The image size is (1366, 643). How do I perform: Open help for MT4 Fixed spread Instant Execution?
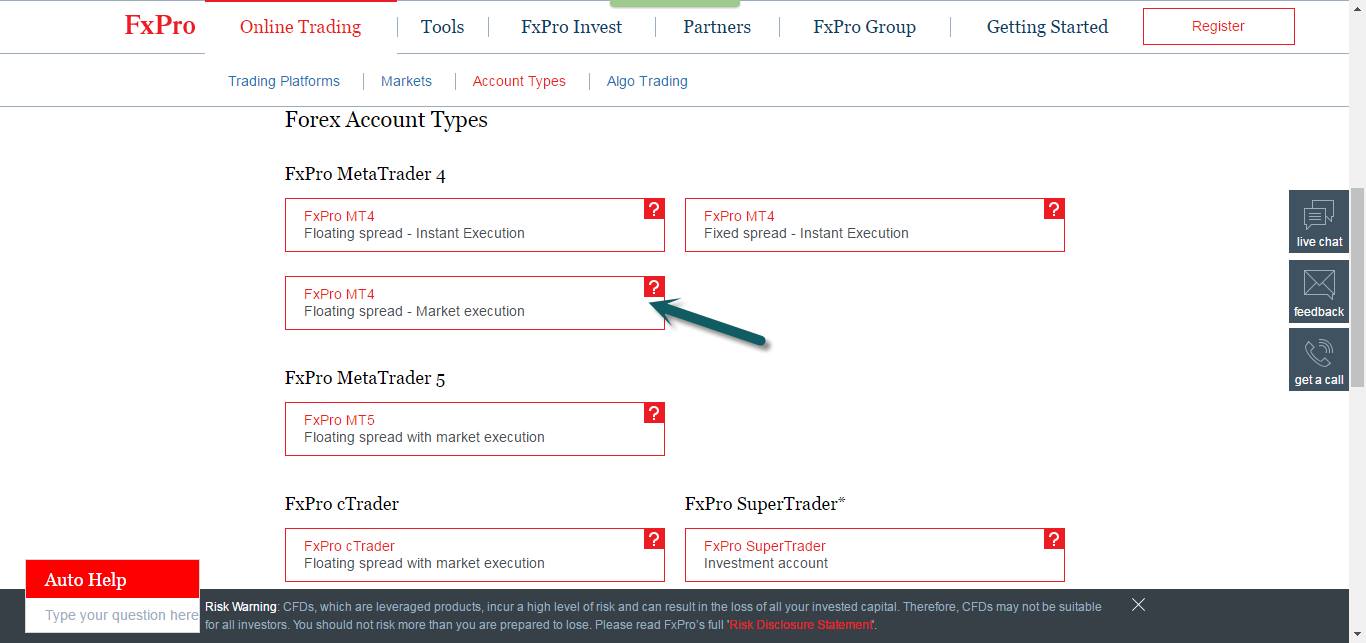[x=1054, y=209]
